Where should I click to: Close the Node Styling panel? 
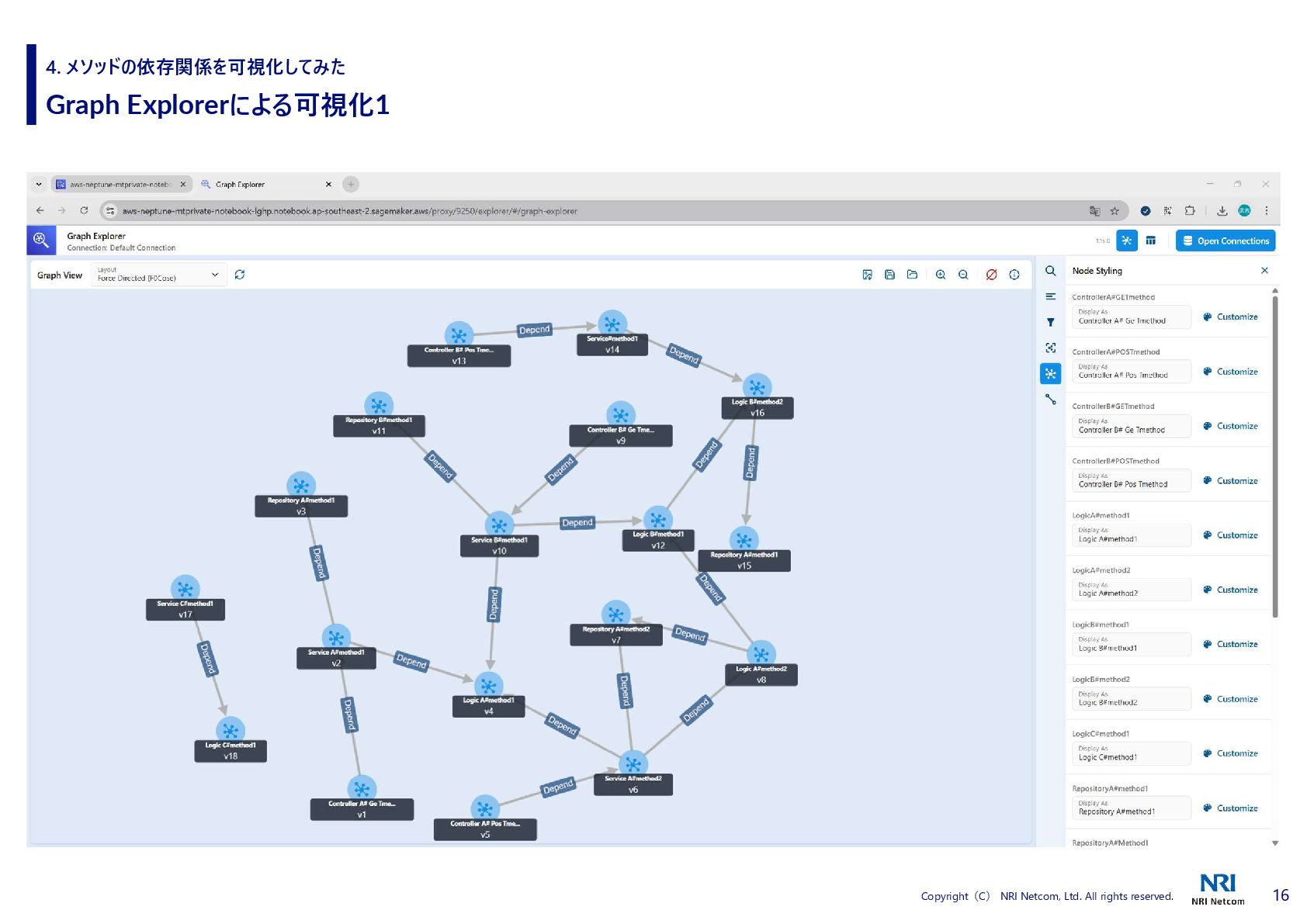(x=1264, y=271)
